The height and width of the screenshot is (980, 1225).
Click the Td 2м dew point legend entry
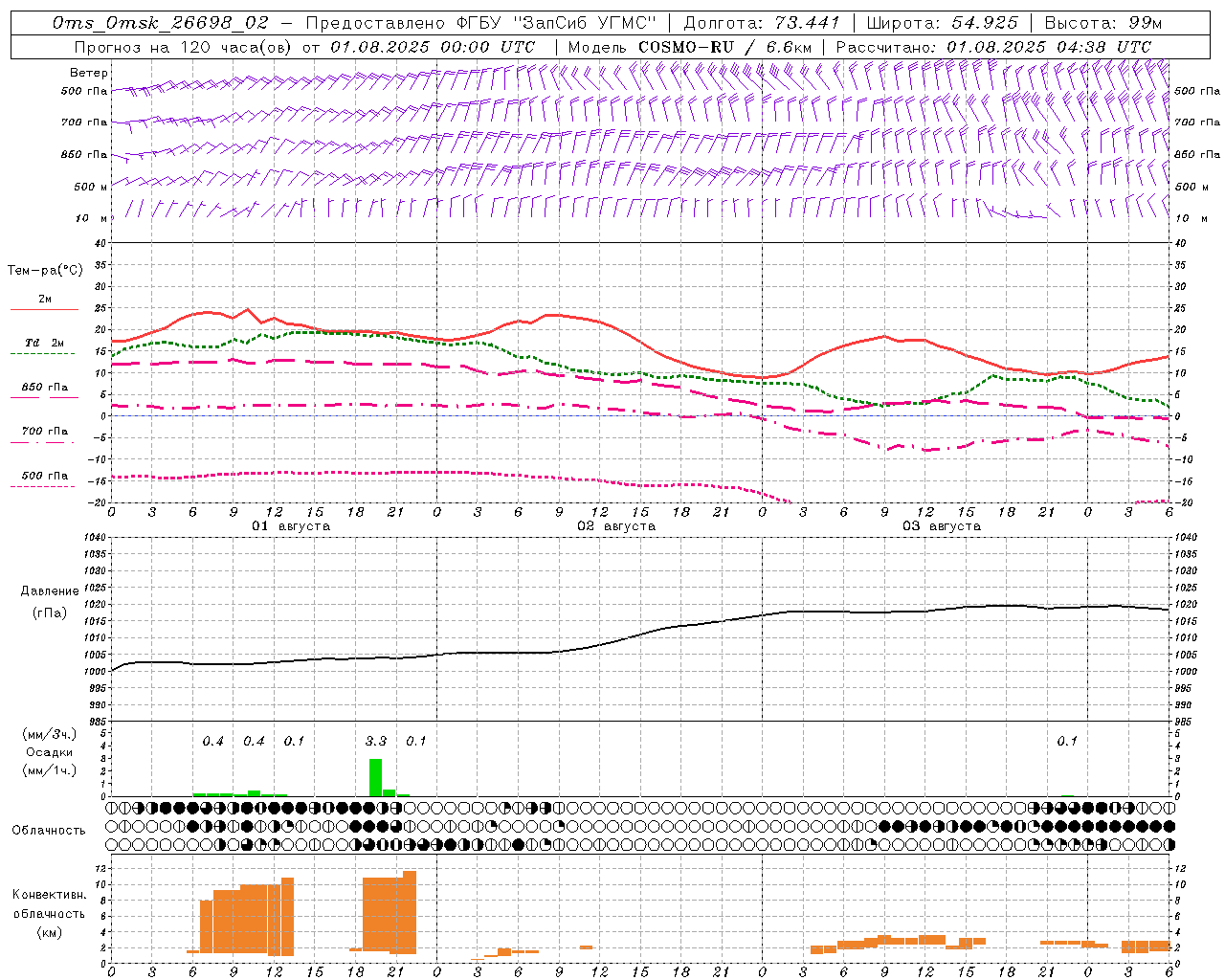click(45, 343)
